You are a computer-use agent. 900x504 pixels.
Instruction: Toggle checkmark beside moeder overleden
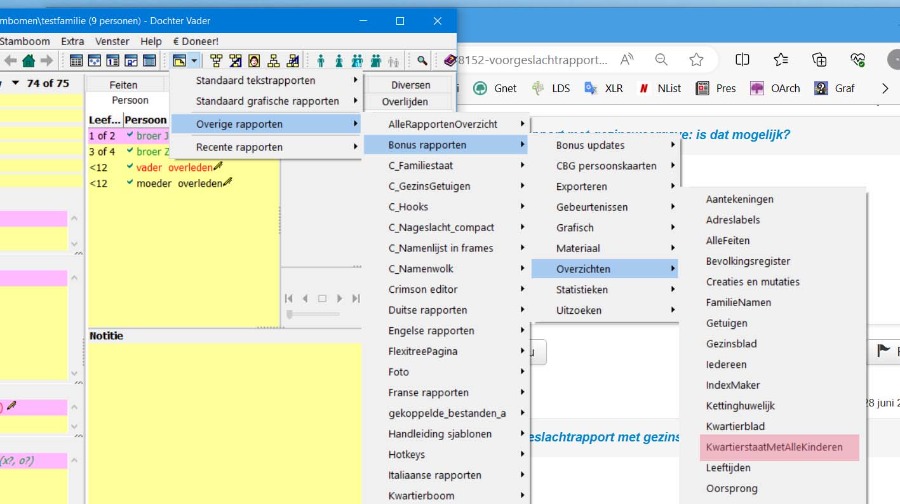130,183
